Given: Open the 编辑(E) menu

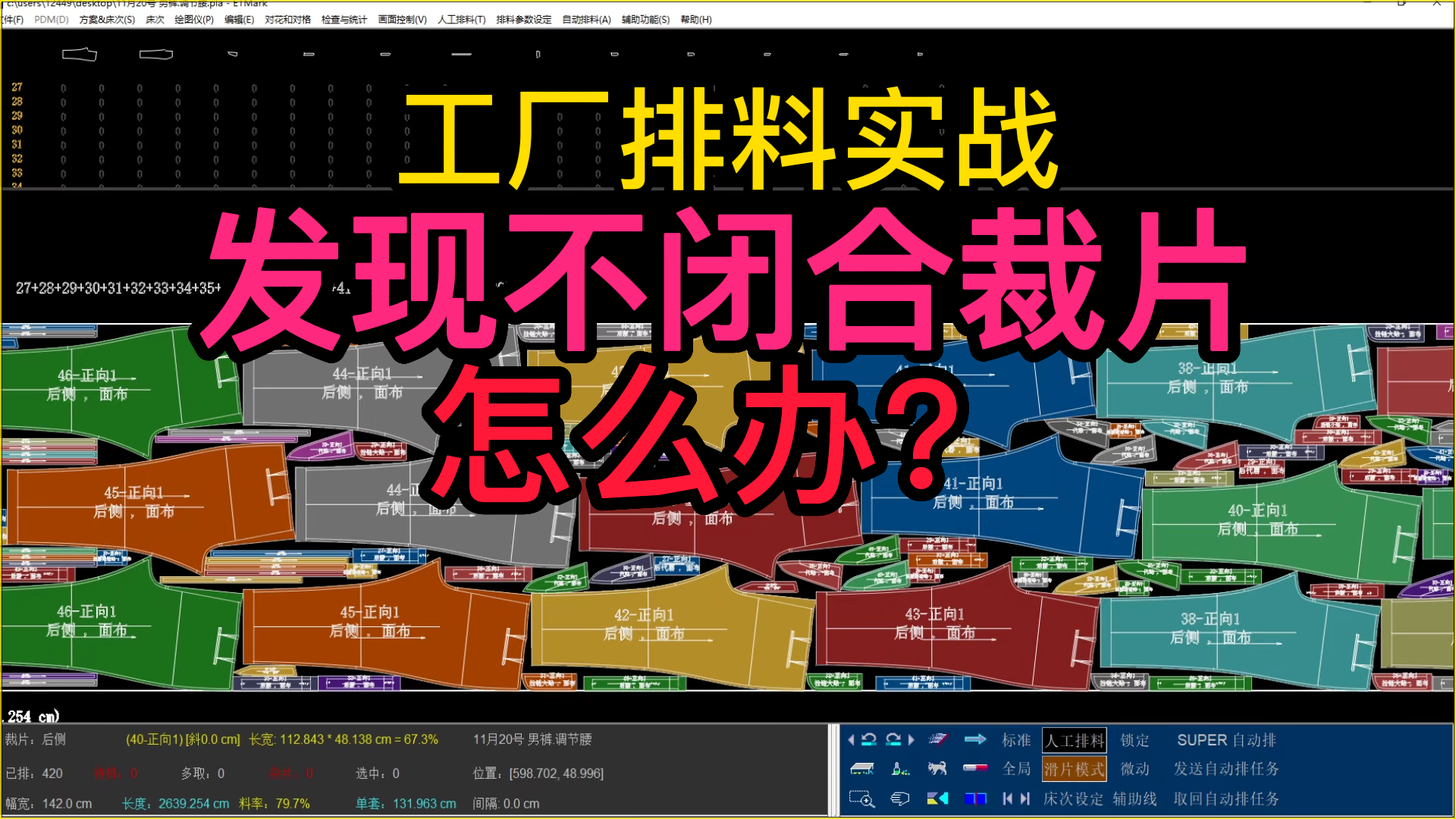Looking at the screenshot, I should pyautogui.click(x=239, y=20).
